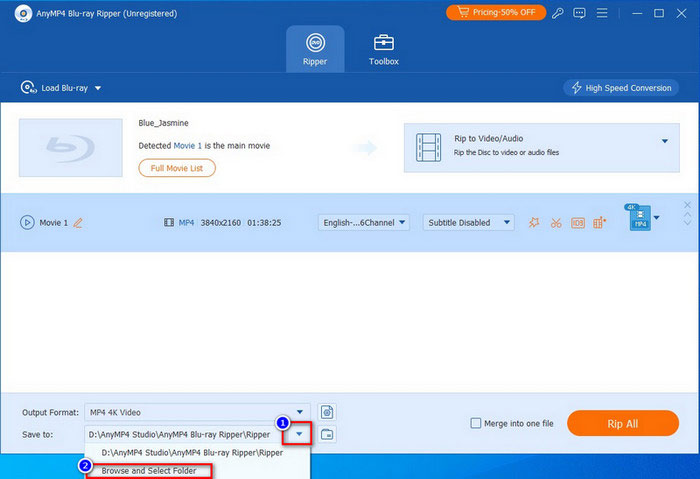Click the Blu-ray disc thumbnail
Screen dimensions: 700x479
point(71,148)
